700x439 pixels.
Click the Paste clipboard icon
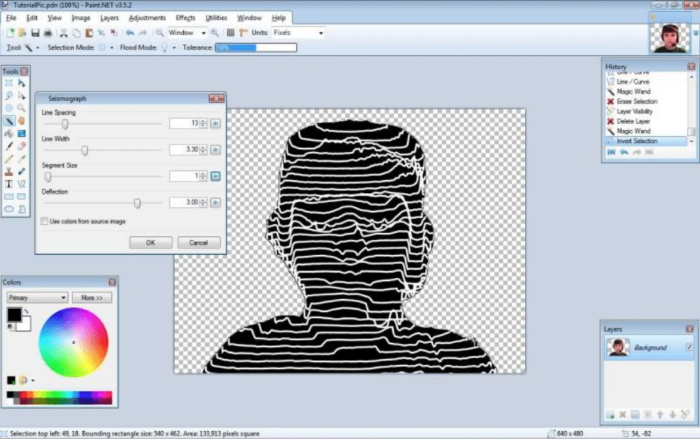[x=89, y=33]
